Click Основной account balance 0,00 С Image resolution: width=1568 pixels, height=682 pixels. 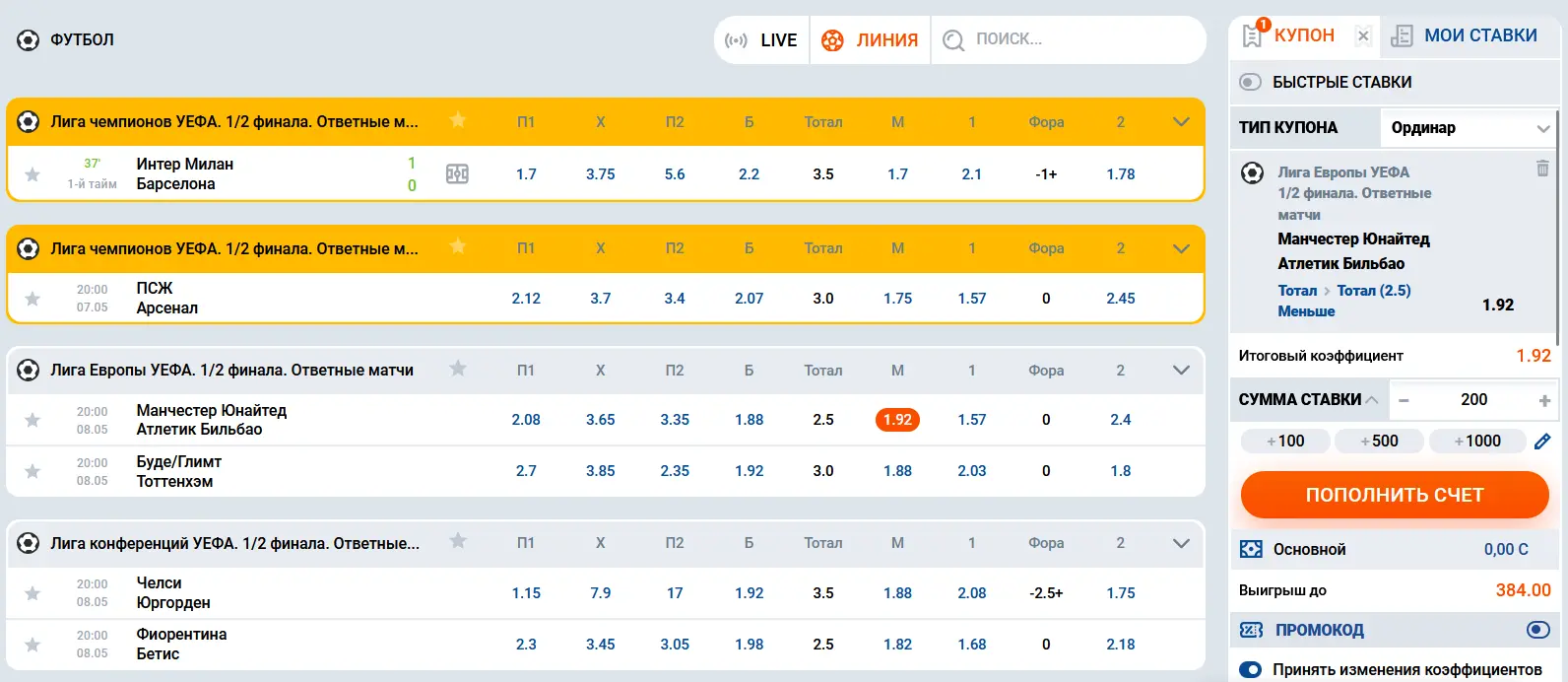click(1506, 550)
